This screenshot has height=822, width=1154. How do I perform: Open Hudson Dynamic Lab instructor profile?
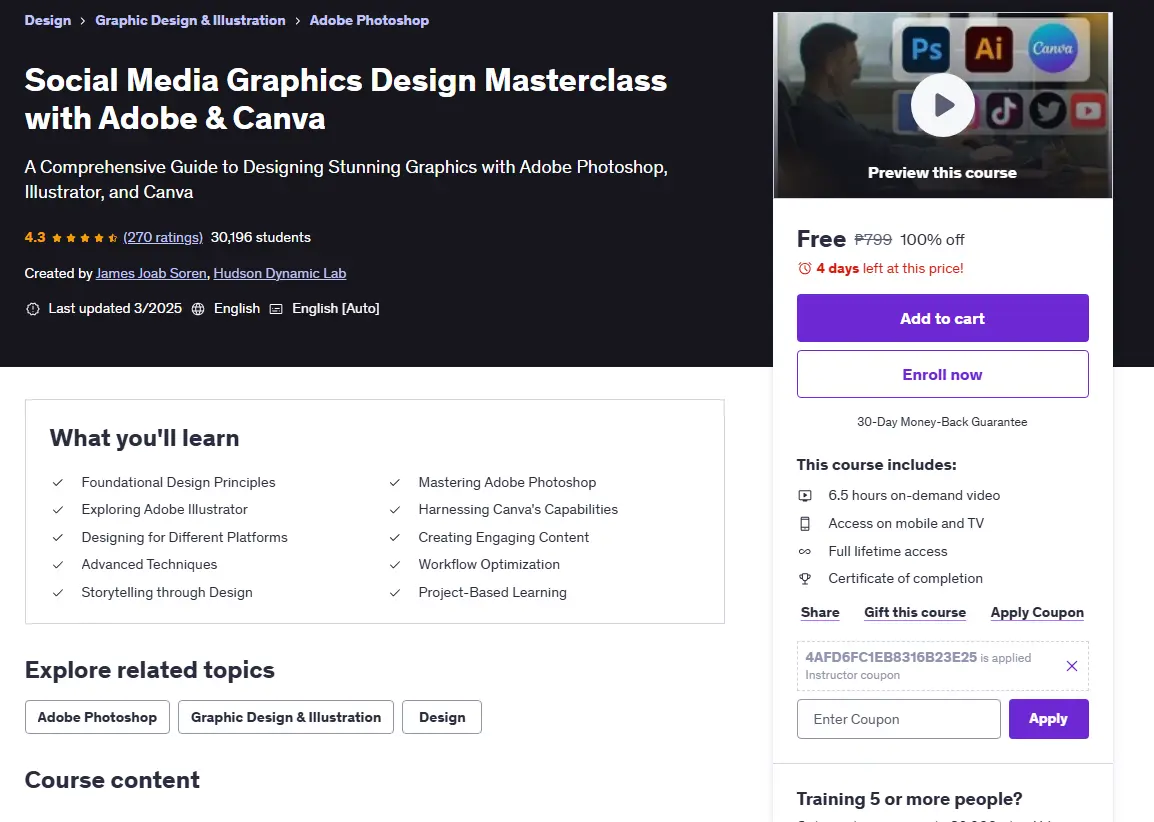tap(280, 274)
